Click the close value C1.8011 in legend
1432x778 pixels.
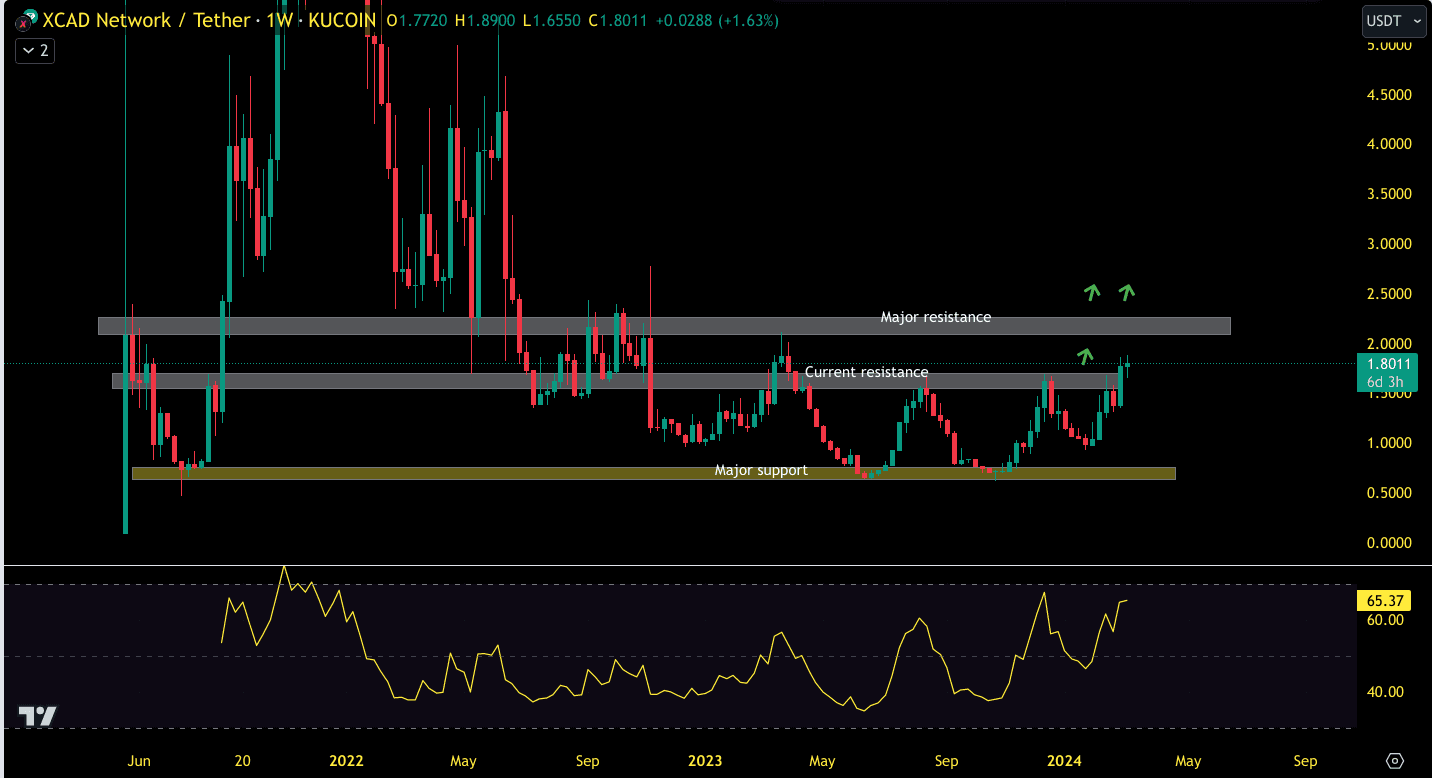[x=619, y=20]
